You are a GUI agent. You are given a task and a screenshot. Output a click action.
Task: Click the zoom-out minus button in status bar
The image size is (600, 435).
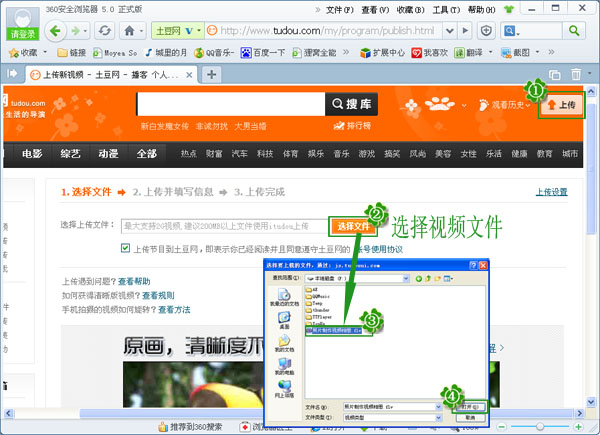coord(502,427)
